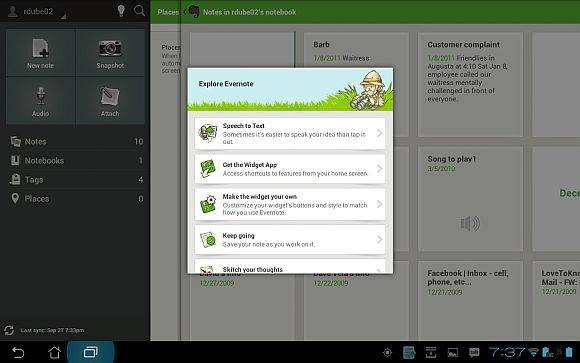Image resolution: width=580 pixels, height=363 pixels.
Task: Open the search magnifier icon
Action: pyautogui.click(x=139, y=10)
